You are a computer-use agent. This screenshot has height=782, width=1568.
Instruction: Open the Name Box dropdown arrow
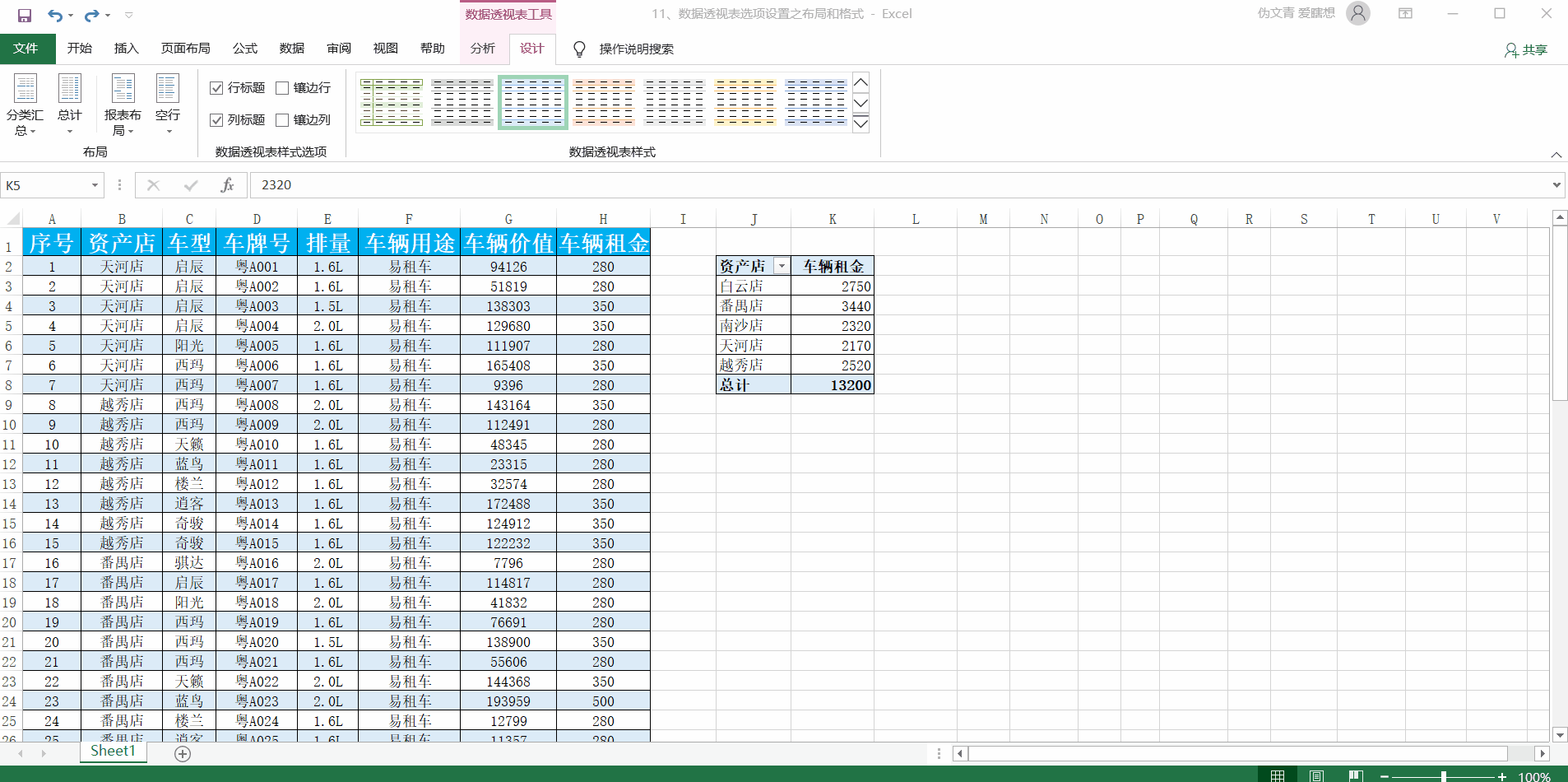(x=95, y=185)
